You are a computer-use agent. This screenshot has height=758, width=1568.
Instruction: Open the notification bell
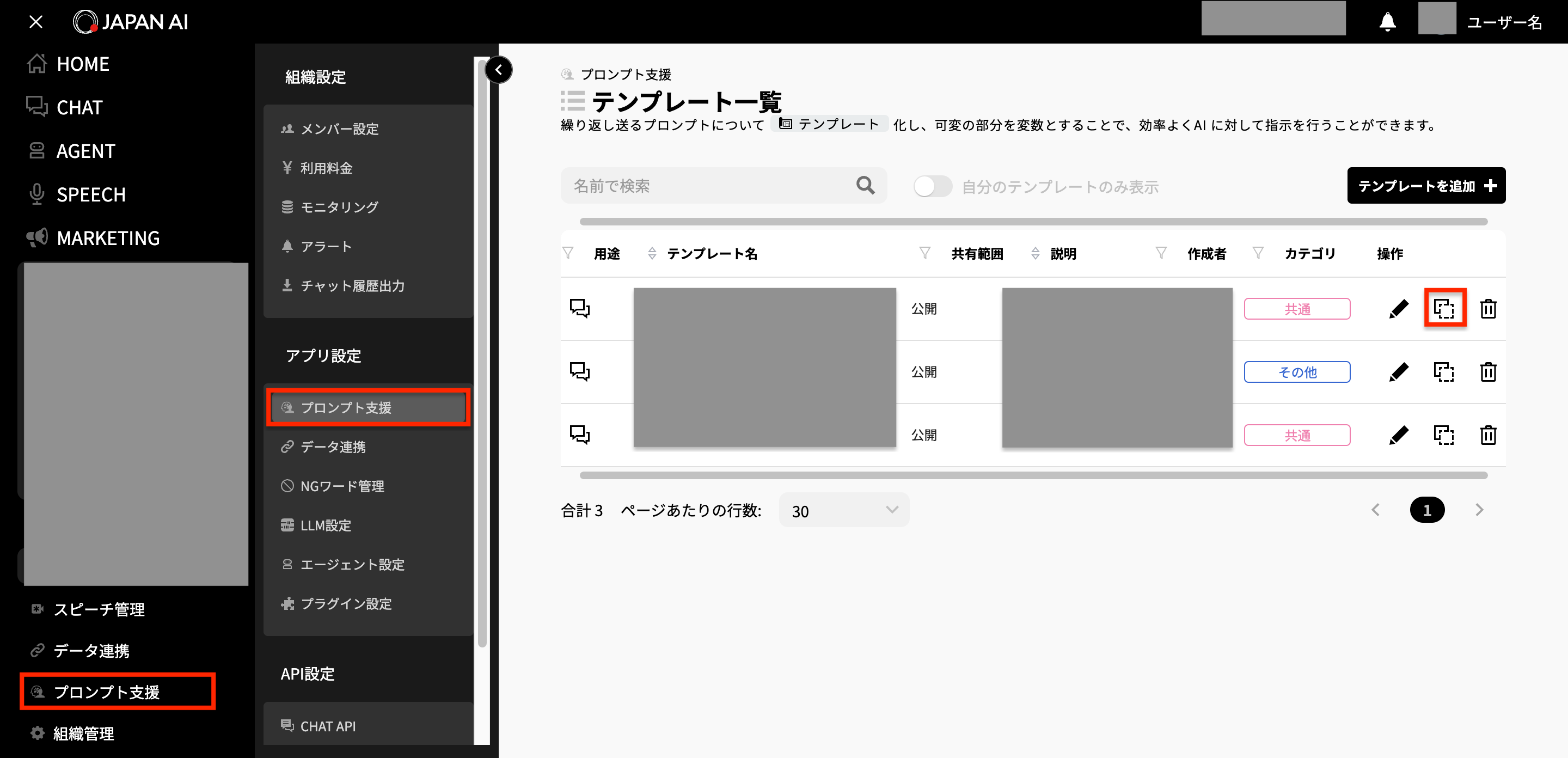1388,21
